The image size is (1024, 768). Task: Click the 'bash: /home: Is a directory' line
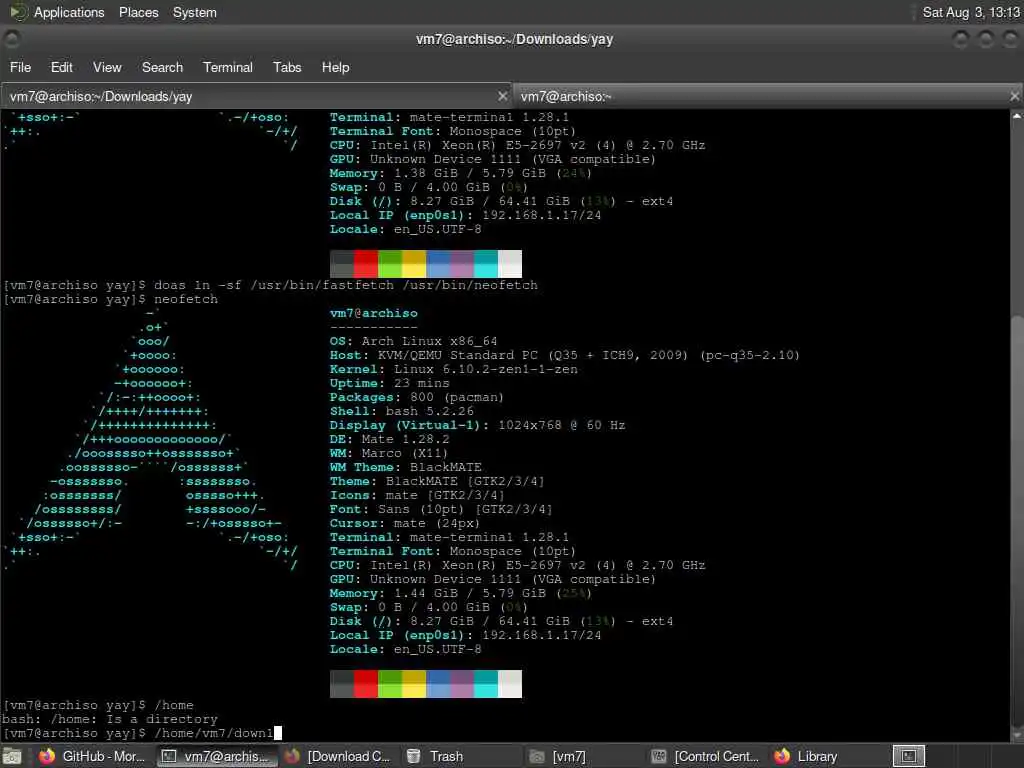[x=110, y=719]
